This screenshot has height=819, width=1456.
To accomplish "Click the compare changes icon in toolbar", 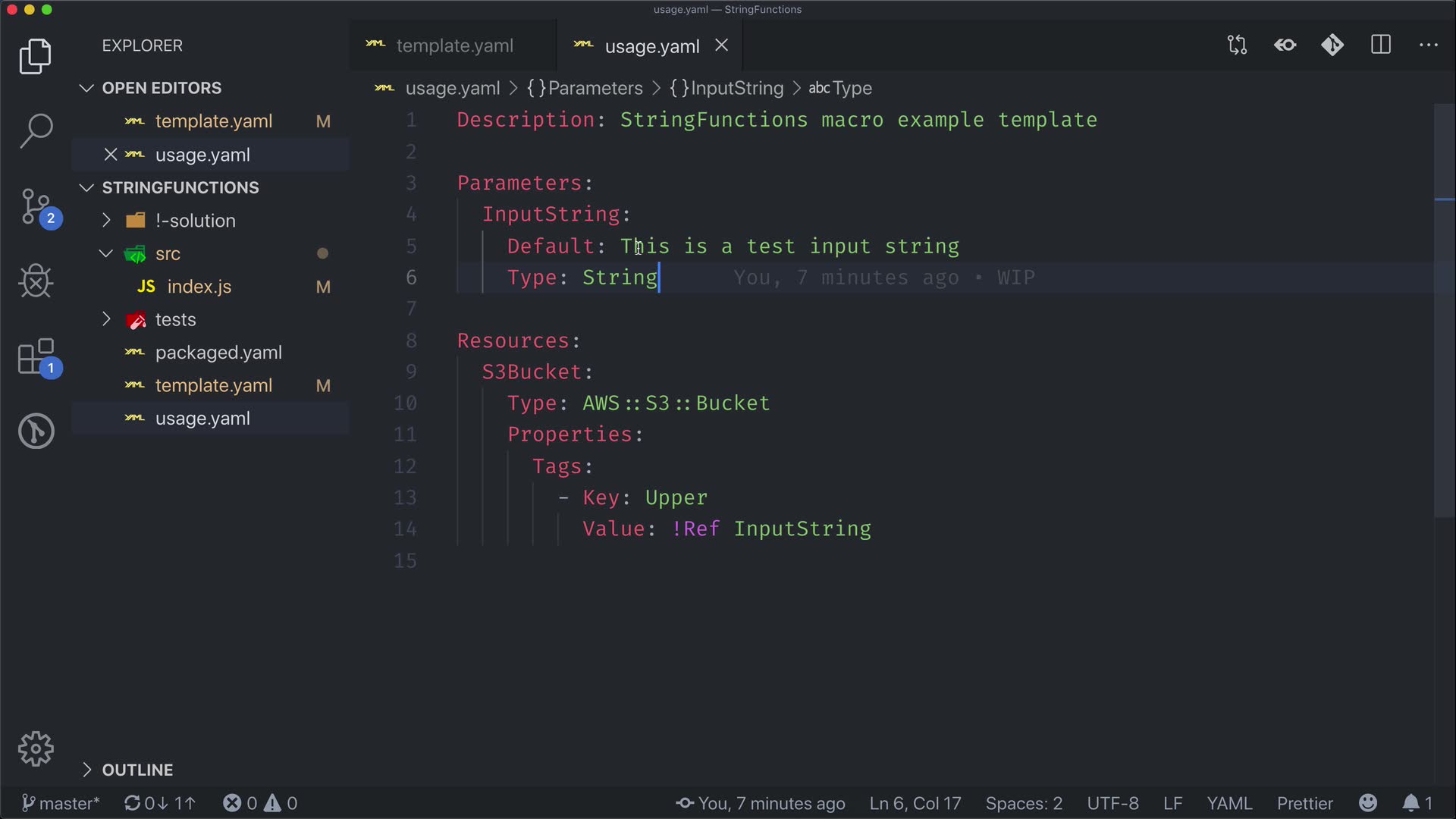I will coord(1237,45).
